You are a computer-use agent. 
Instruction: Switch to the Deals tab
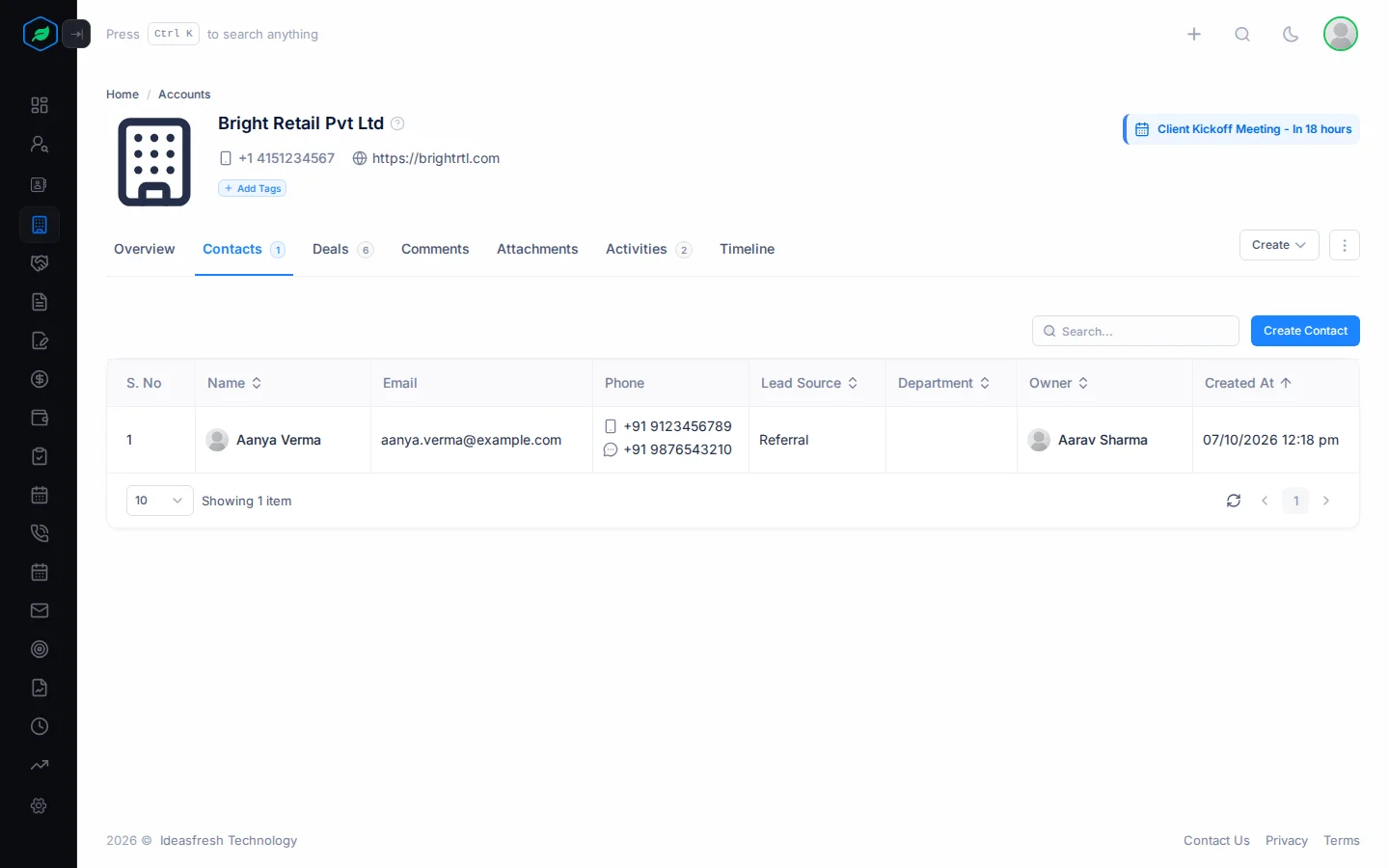coord(342,249)
